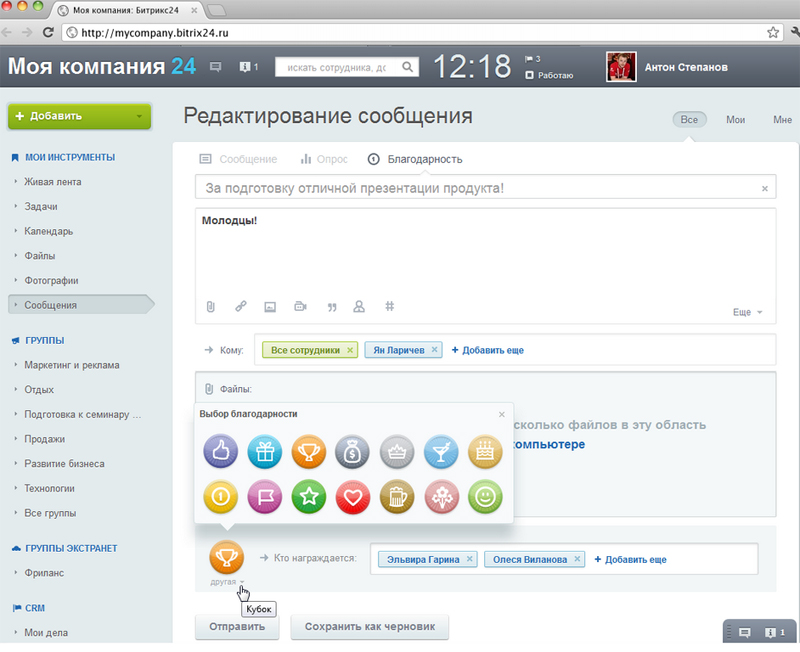The image size is (800, 652).
Task: Remove the "Все сотрудники" recipient tag
Action: [349, 350]
